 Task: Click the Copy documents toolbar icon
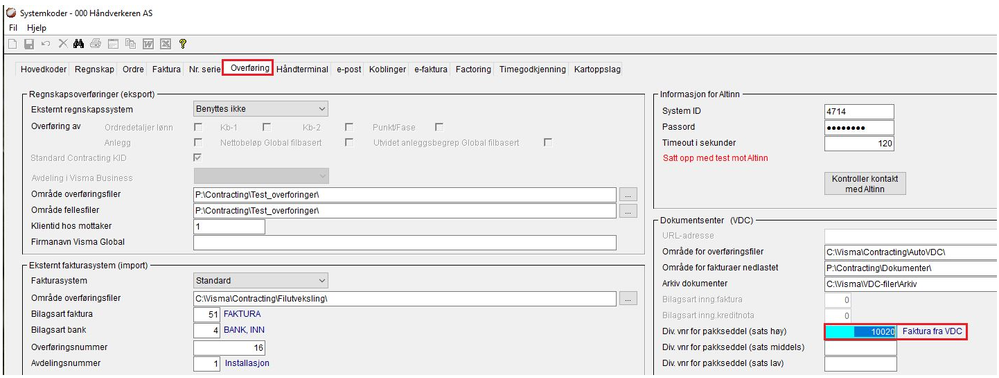(x=131, y=43)
